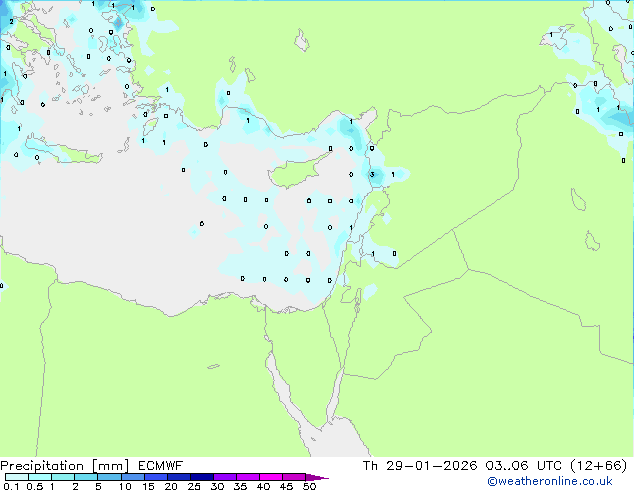Select the 'ECMWF' model label
Image resolution: width=634 pixels, height=490 pixels.
click(160, 466)
